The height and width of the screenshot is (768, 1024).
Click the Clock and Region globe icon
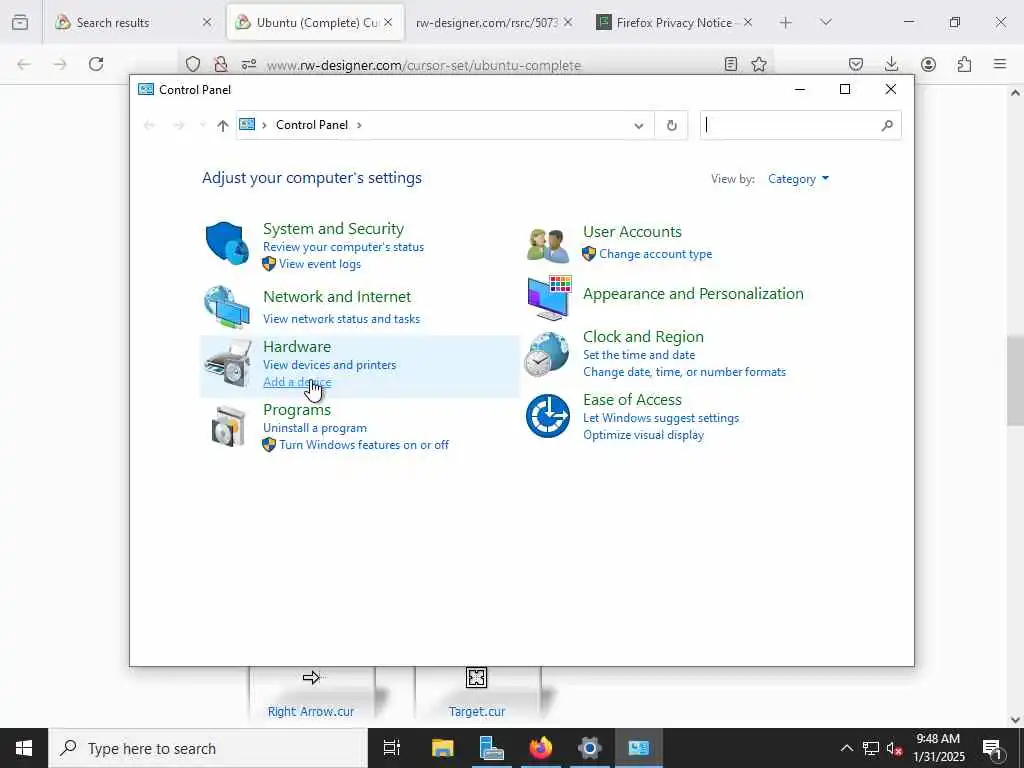click(547, 354)
